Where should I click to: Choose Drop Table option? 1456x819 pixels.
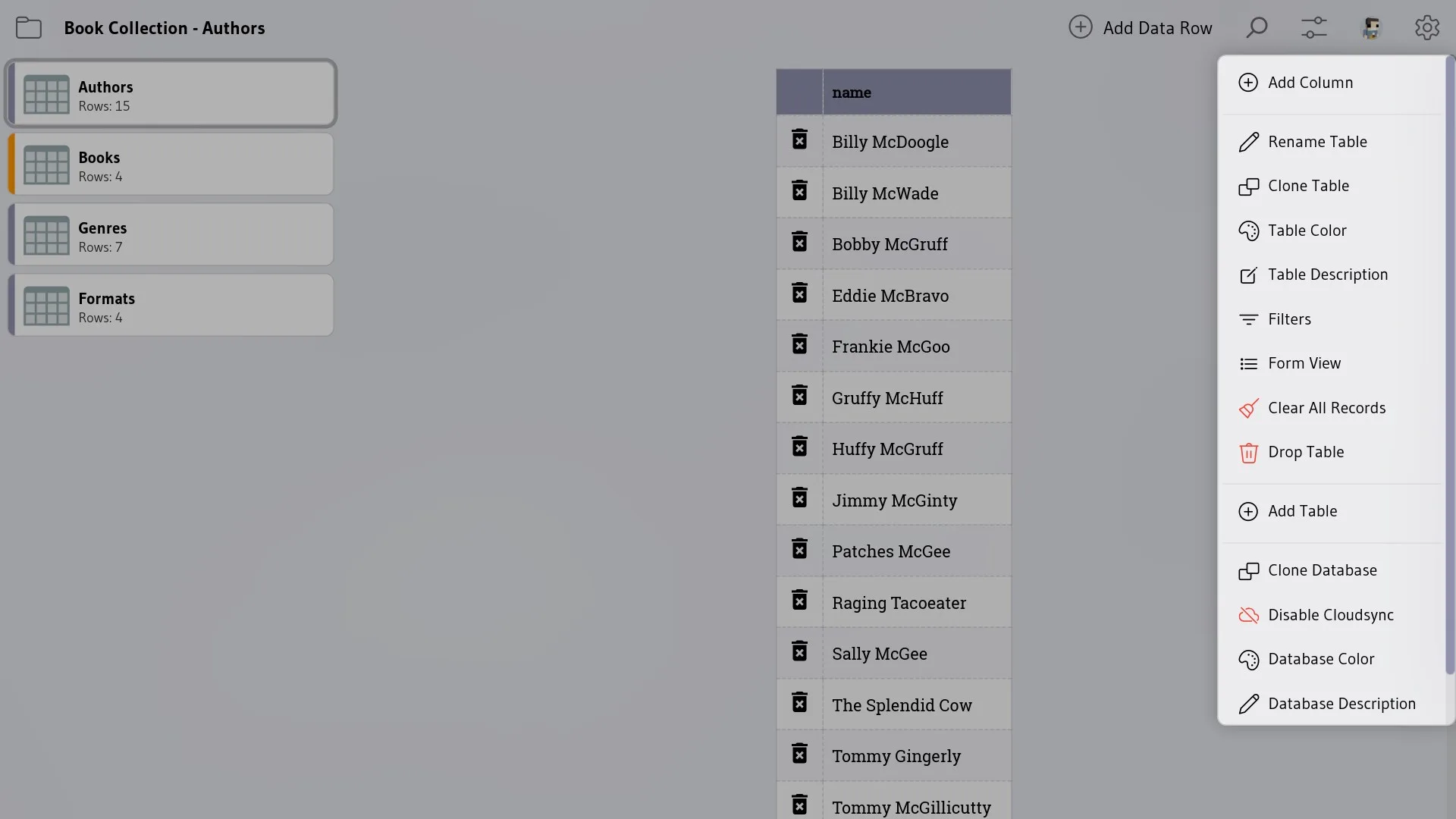tap(1332, 452)
